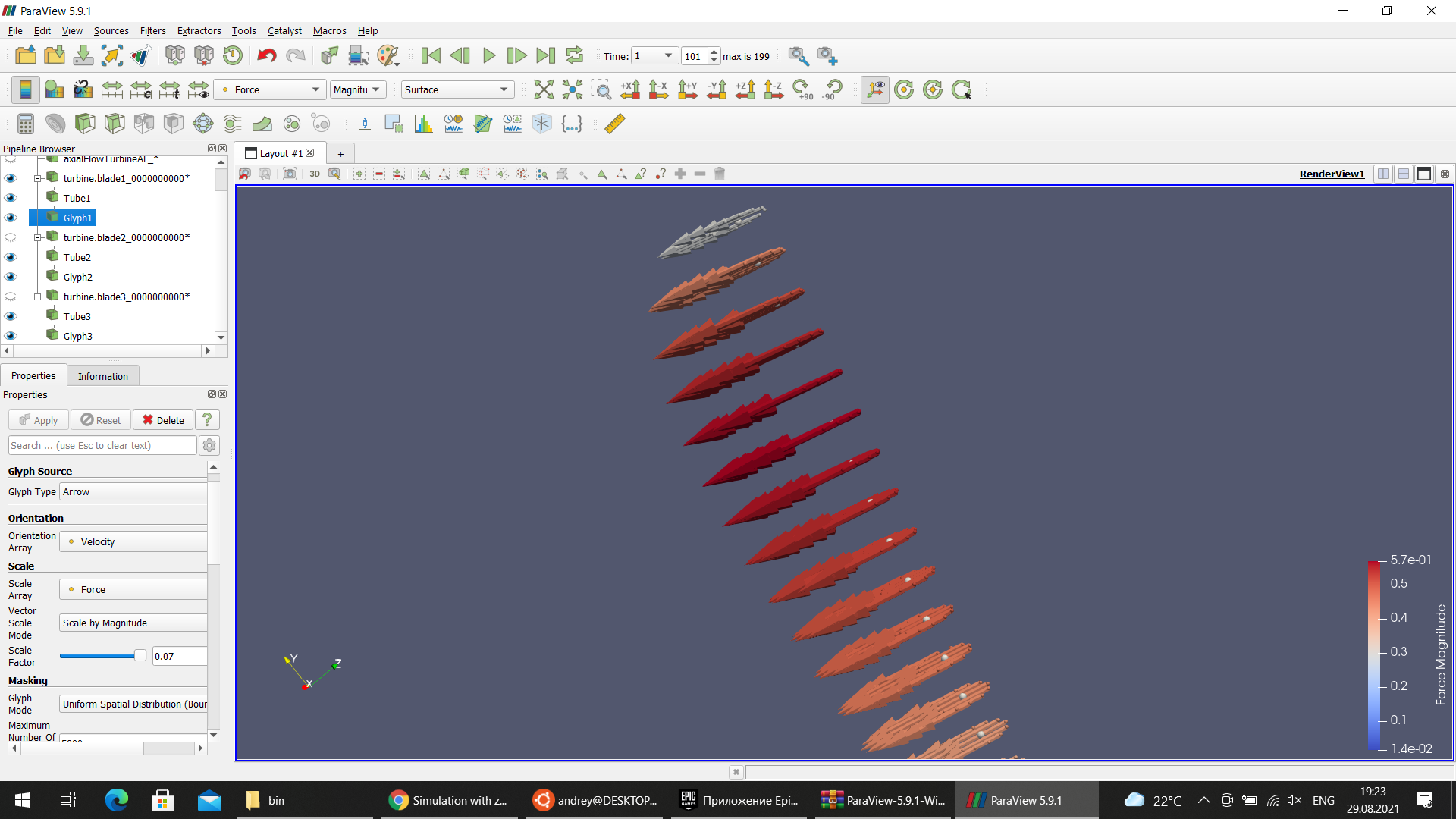
Task: Rotate the camera 90 degrees clockwise
Action: tap(802, 89)
